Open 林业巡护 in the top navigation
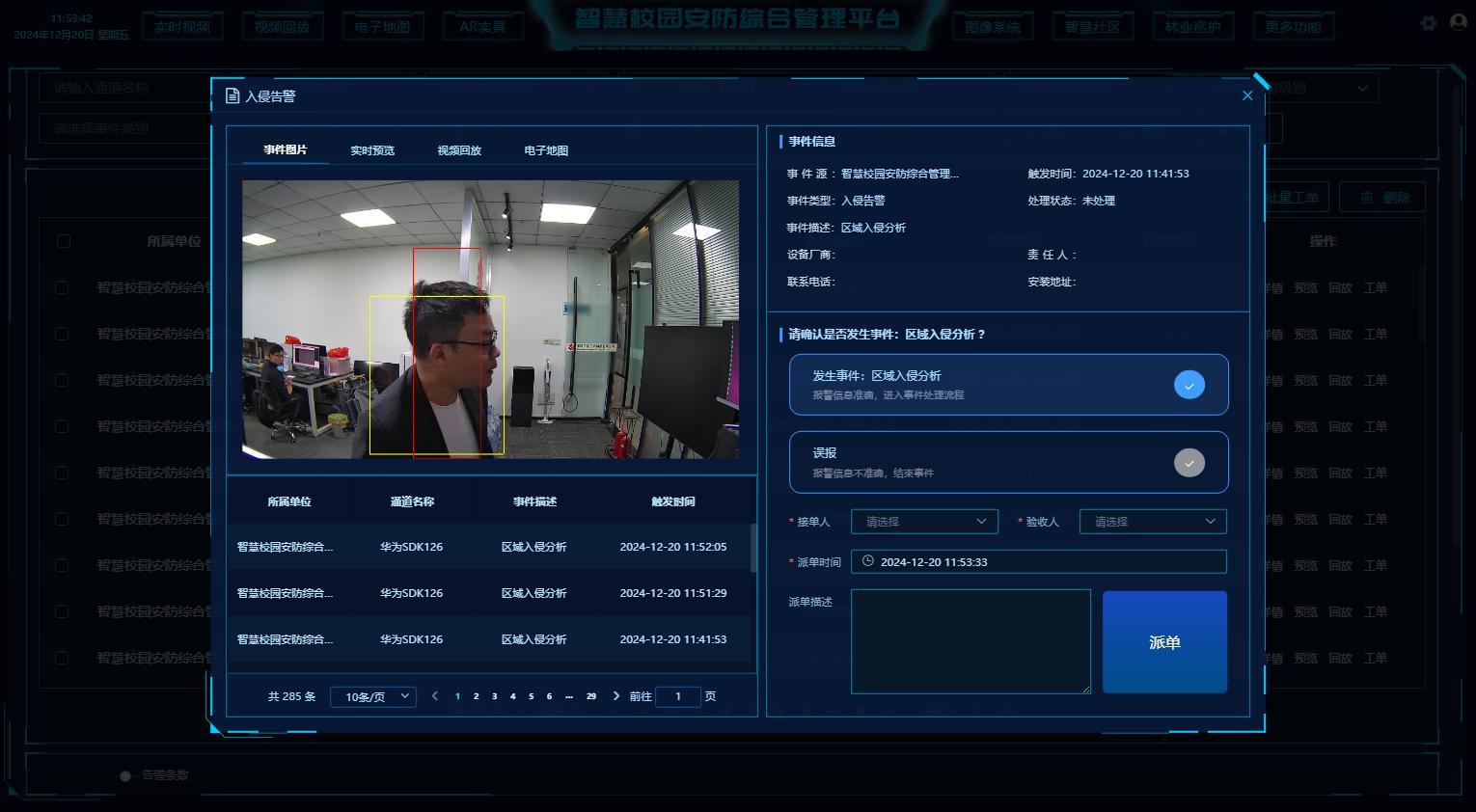Image resolution: width=1476 pixels, height=812 pixels. pos(1192,27)
